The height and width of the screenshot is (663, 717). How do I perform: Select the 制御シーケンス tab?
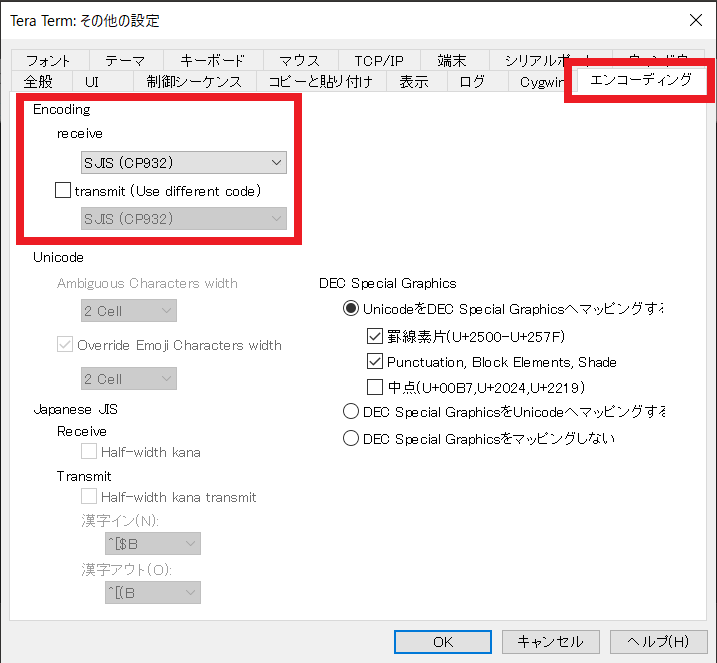[x=194, y=82]
